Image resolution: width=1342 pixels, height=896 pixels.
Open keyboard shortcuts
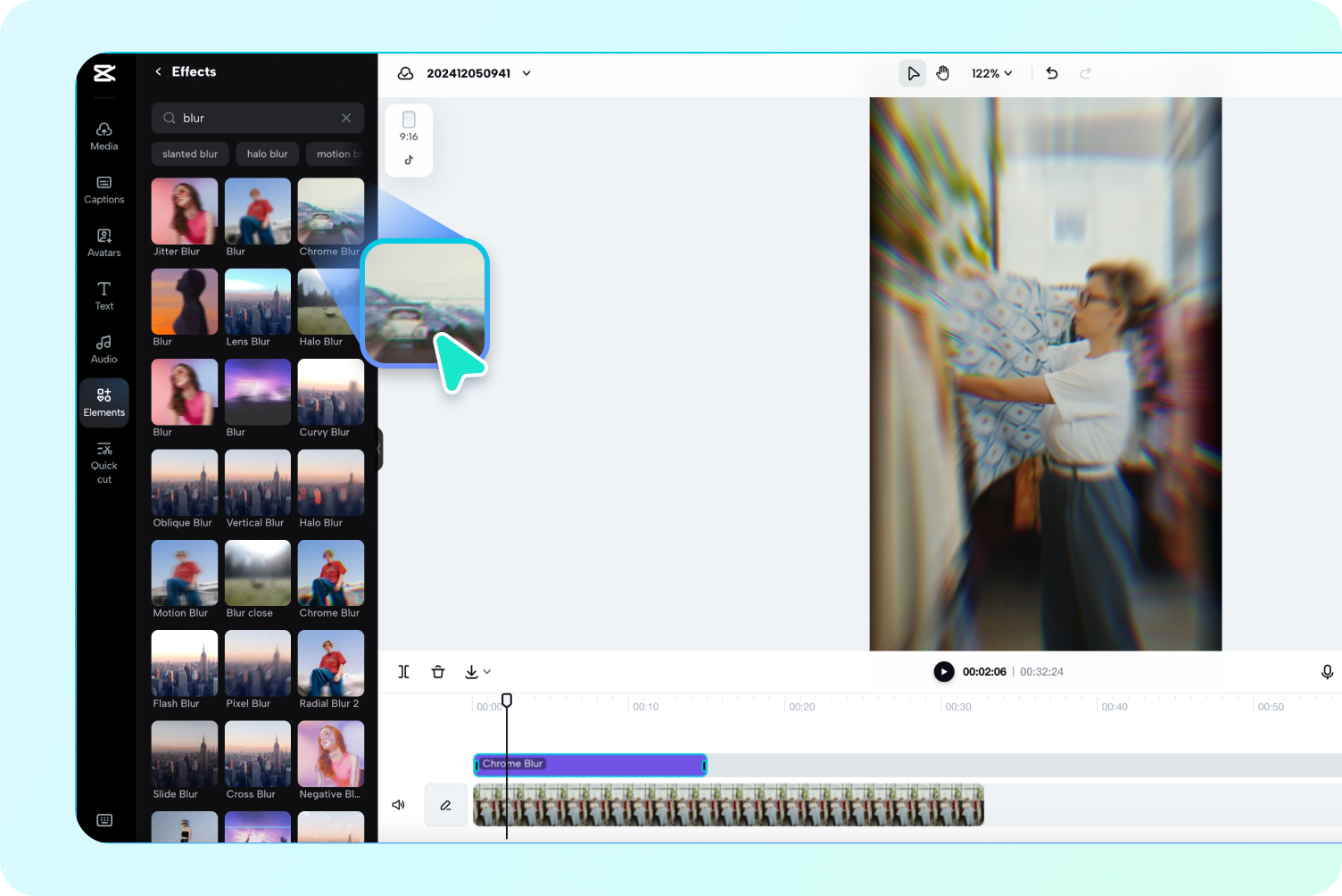point(104,819)
